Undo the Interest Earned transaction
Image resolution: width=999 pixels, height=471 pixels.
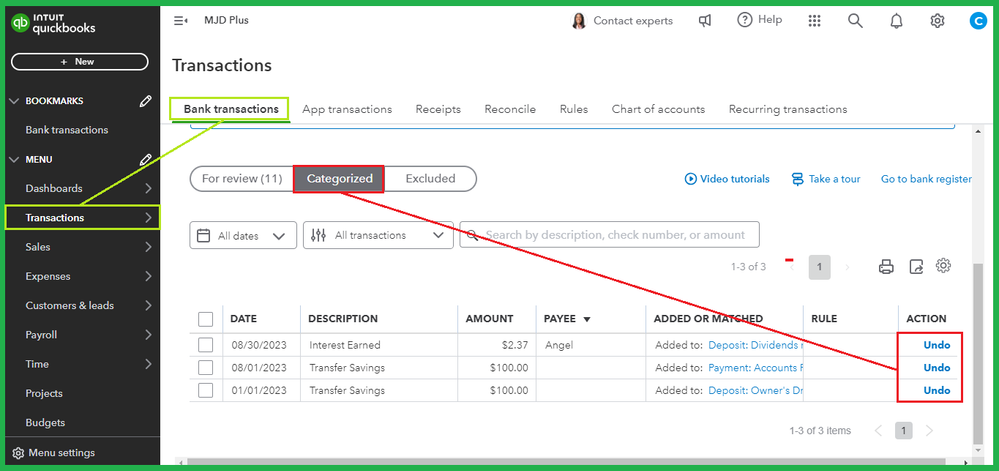[x=937, y=345]
